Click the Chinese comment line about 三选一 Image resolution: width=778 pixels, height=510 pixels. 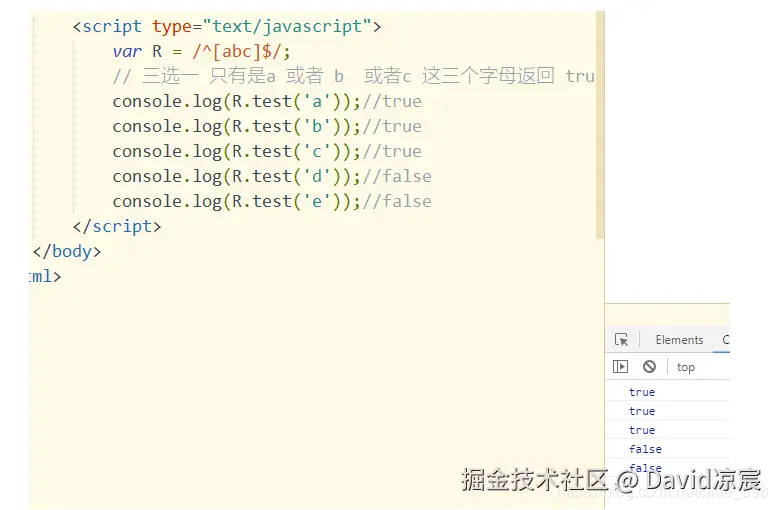pos(353,76)
